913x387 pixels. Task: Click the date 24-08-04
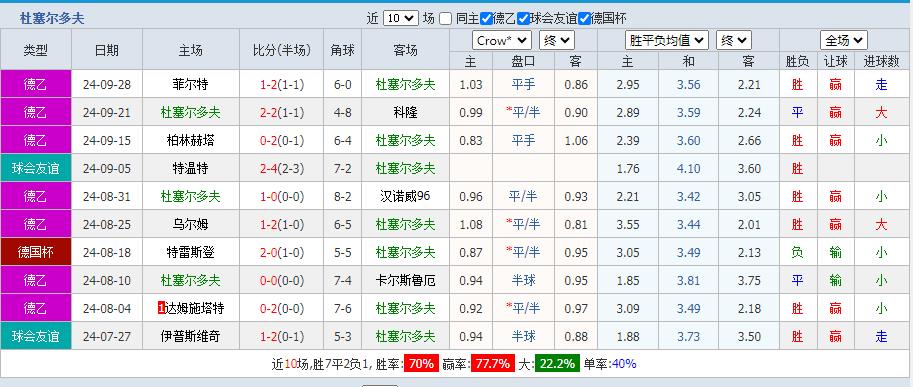107,308
